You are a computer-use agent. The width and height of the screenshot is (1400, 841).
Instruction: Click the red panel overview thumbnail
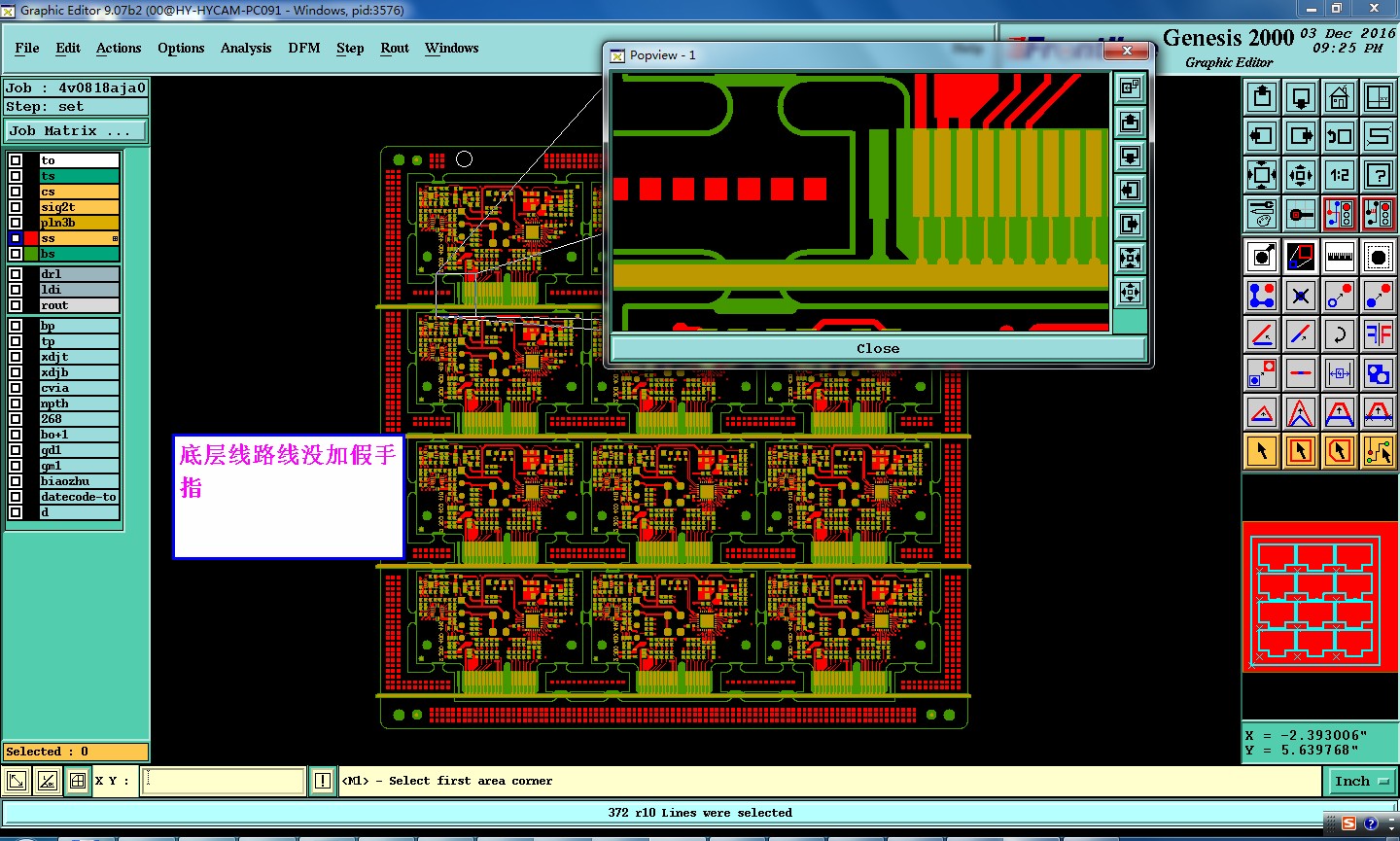(1319, 596)
